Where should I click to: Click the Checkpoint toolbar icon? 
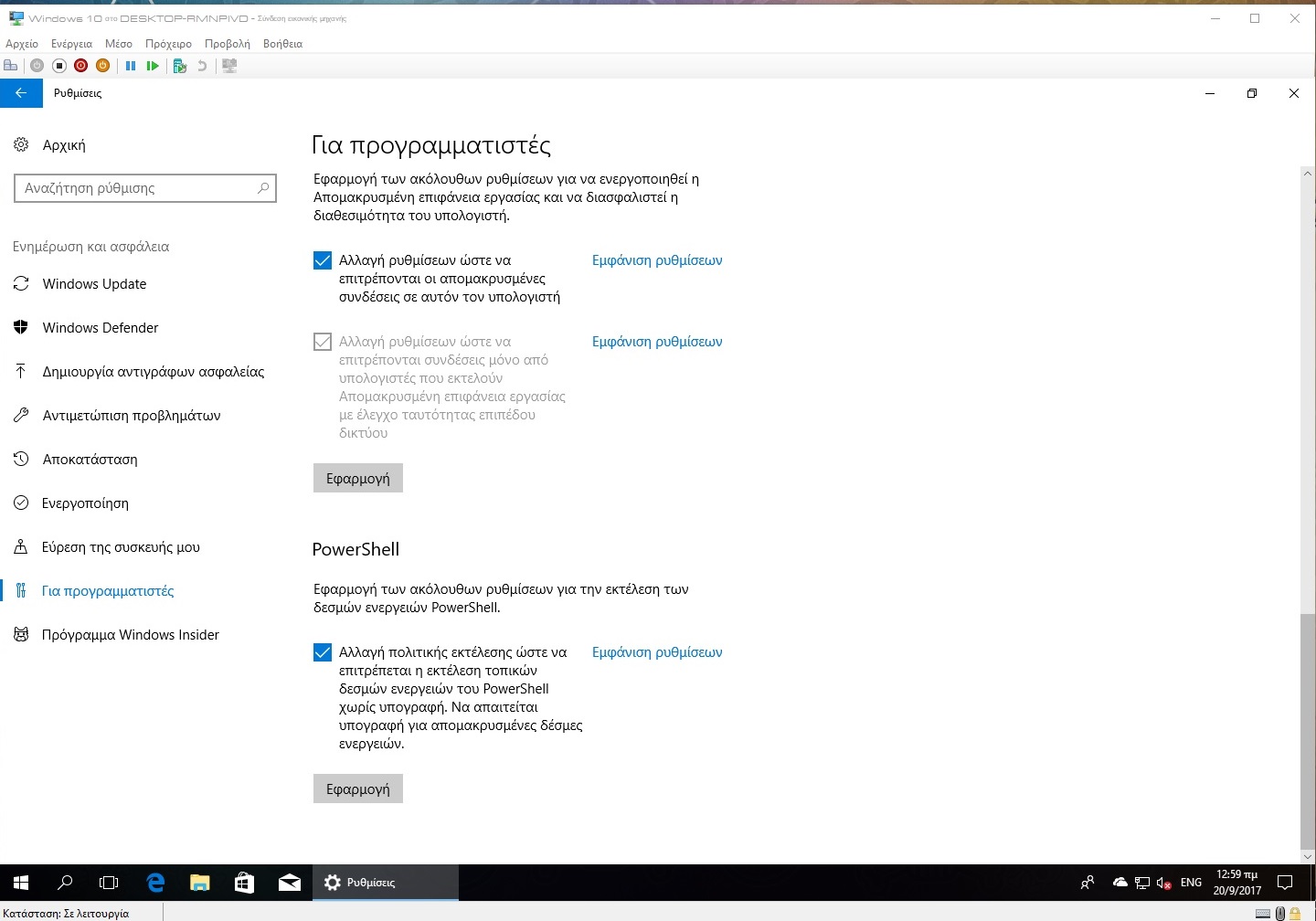[180, 66]
